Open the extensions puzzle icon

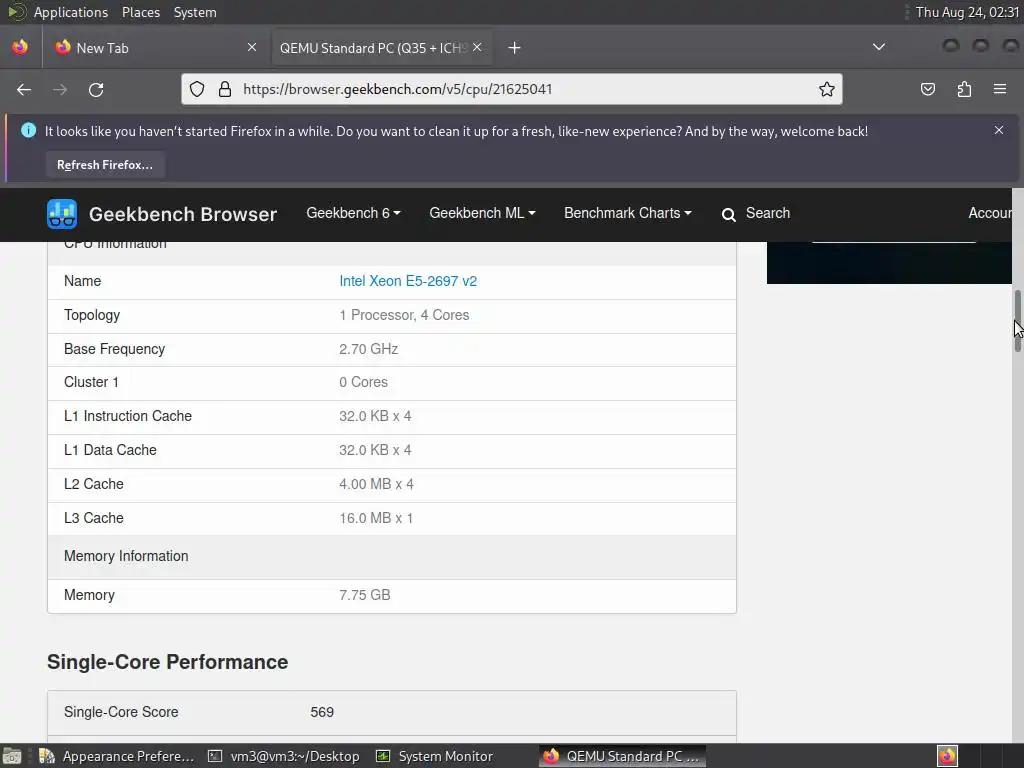click(x=964, y=89)
